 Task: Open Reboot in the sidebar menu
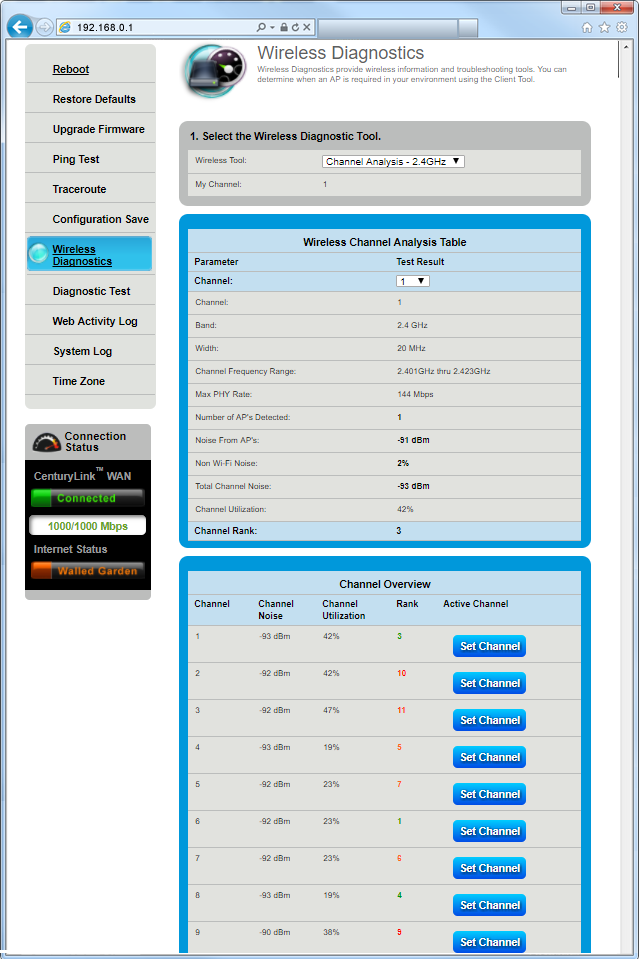point(71,69)
